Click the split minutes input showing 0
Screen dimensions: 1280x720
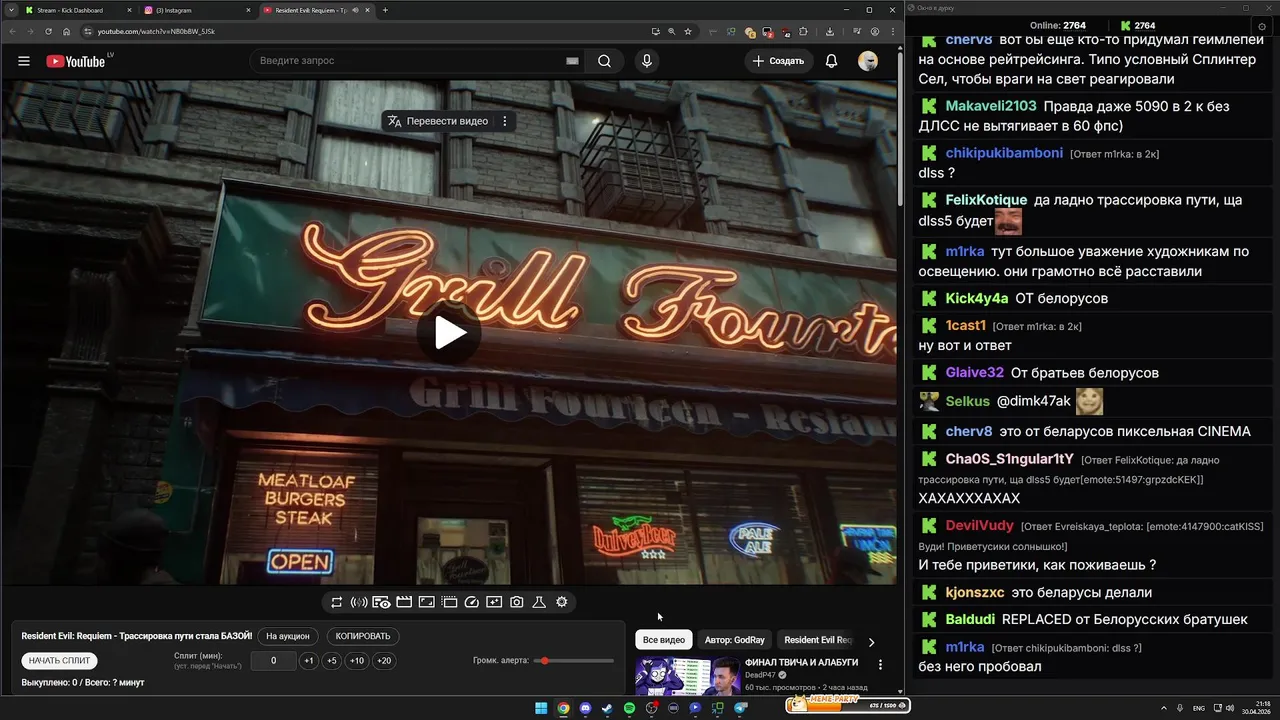click(x=273, y=661)
